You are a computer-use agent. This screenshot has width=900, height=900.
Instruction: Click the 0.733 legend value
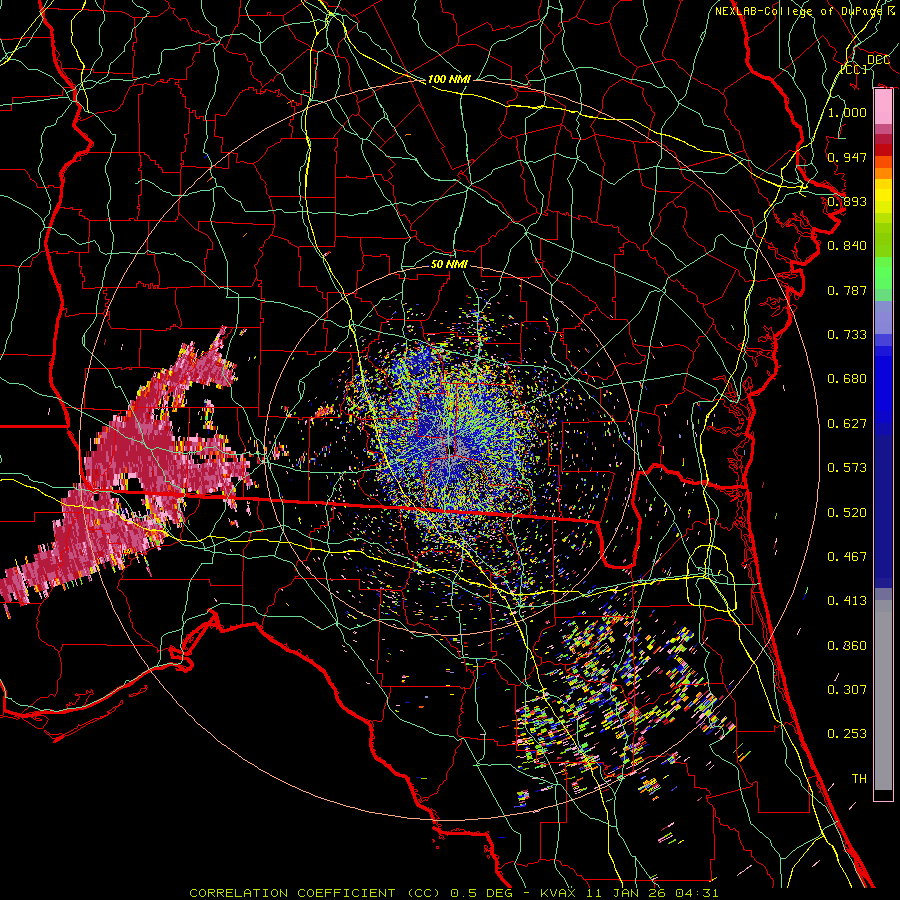[x=847, y=335]
